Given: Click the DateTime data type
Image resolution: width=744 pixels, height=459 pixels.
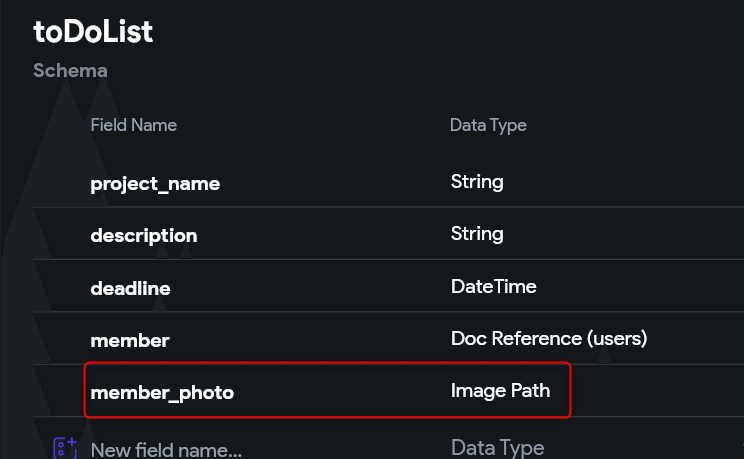Looking at the screenshot, I should (493, 286).
